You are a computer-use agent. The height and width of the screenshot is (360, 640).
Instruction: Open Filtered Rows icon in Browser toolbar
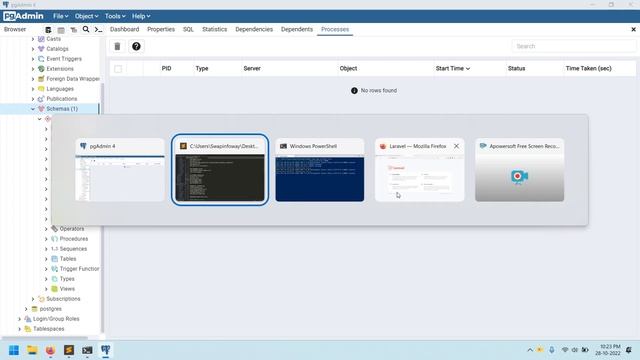73,30
